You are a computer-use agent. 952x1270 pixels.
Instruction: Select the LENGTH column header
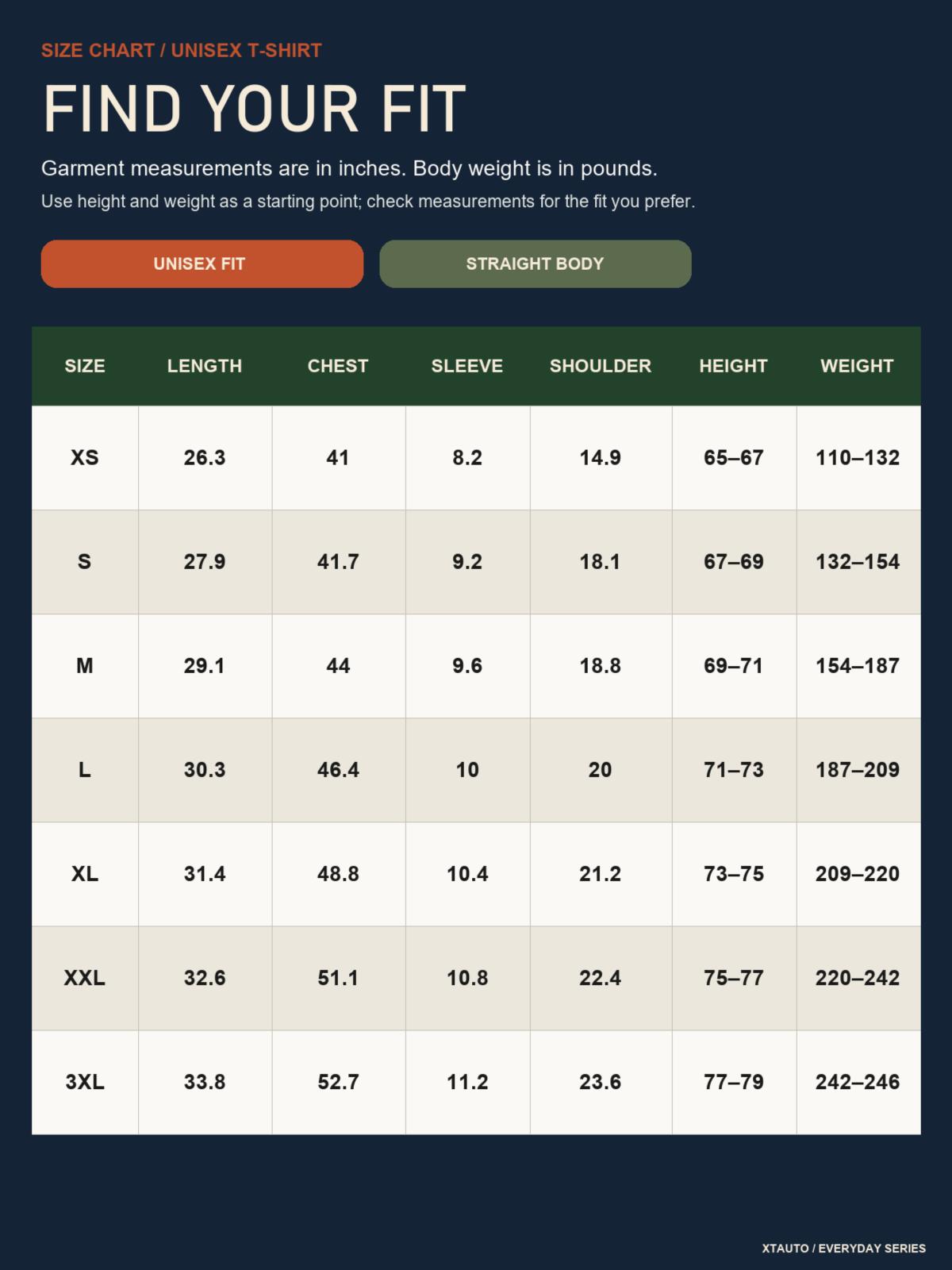[x=205, y=366]
